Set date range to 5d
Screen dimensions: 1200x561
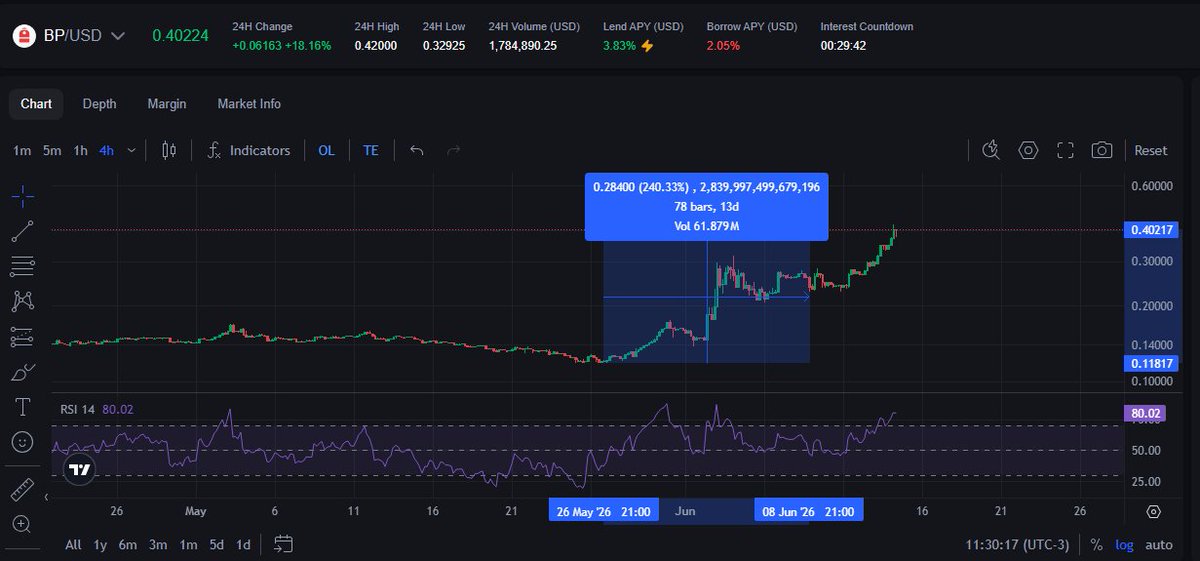click(217, 545)
